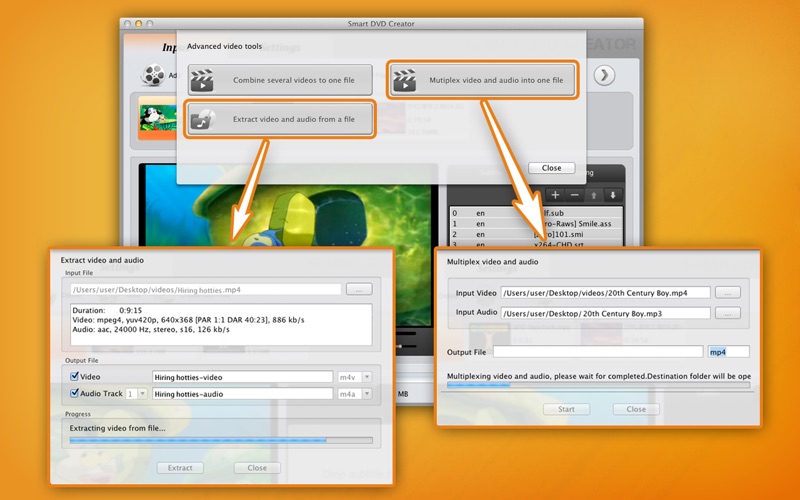Image resolution: width=800 pixels, height=500 pixels.
Task: Click the right chevron next-step icon
Action: pos(604,75)
